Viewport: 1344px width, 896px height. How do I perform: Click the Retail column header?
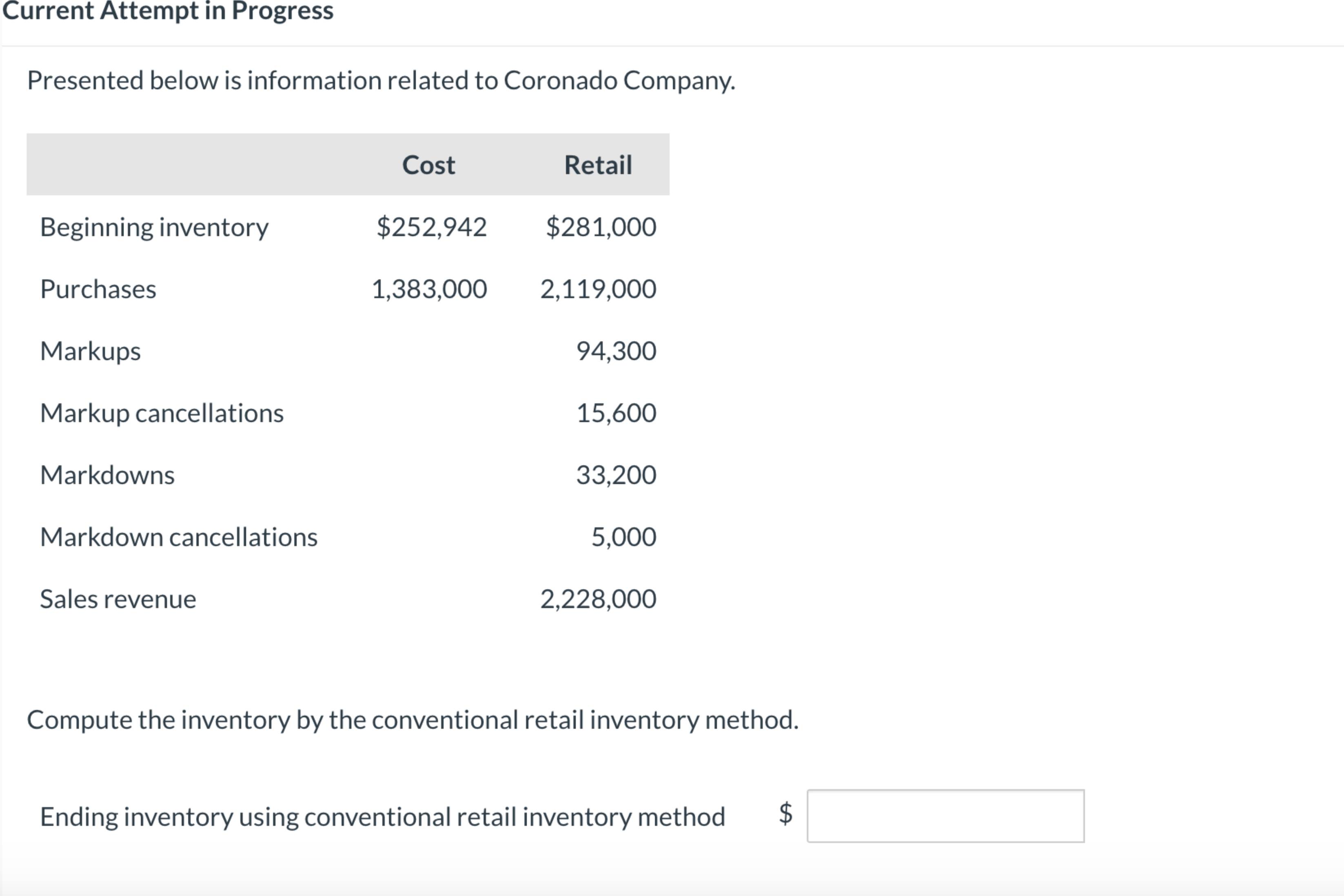click(x=598, y=165)
